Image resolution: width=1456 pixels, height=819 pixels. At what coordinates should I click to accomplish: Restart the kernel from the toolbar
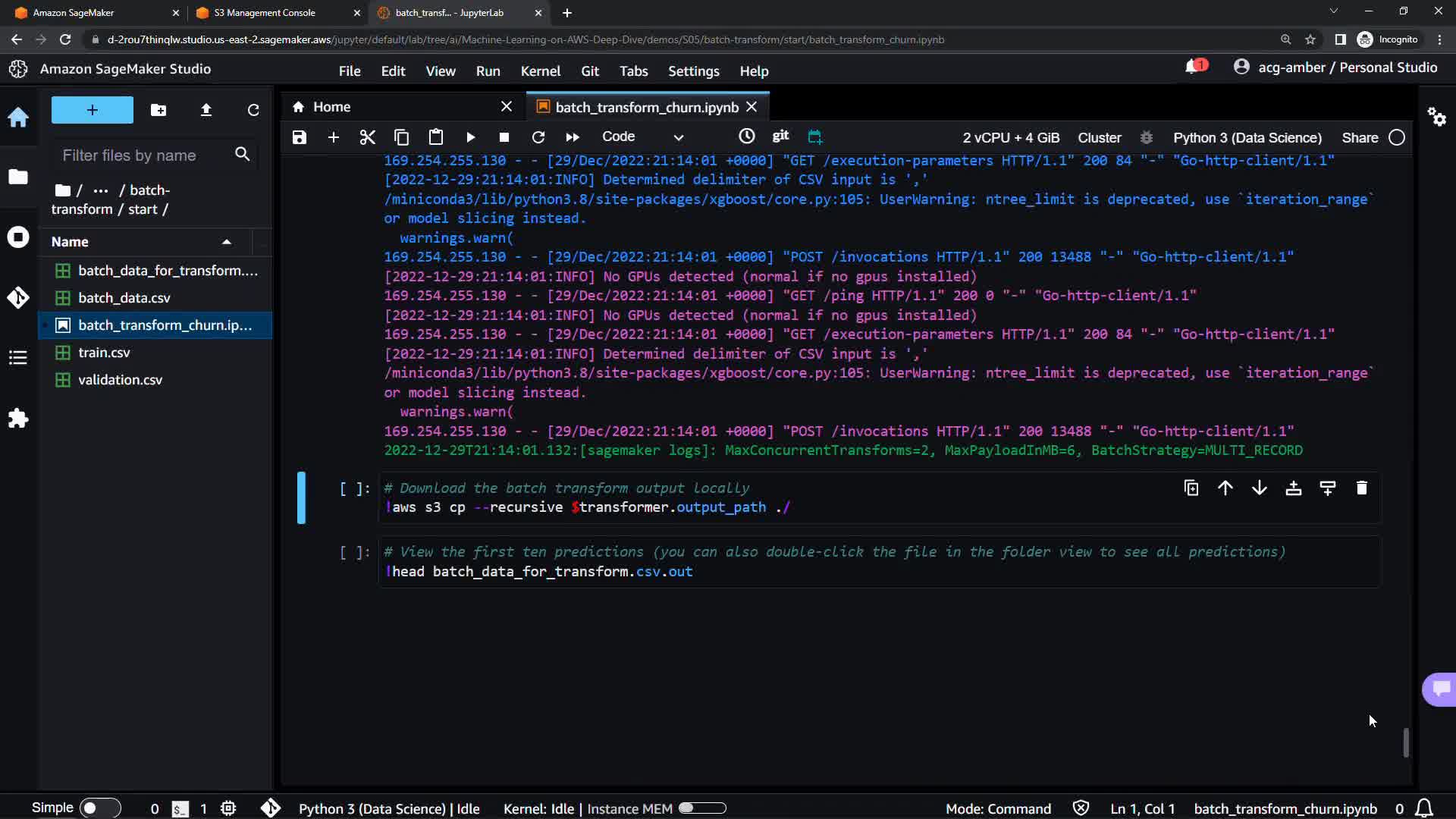click(538, 137)
